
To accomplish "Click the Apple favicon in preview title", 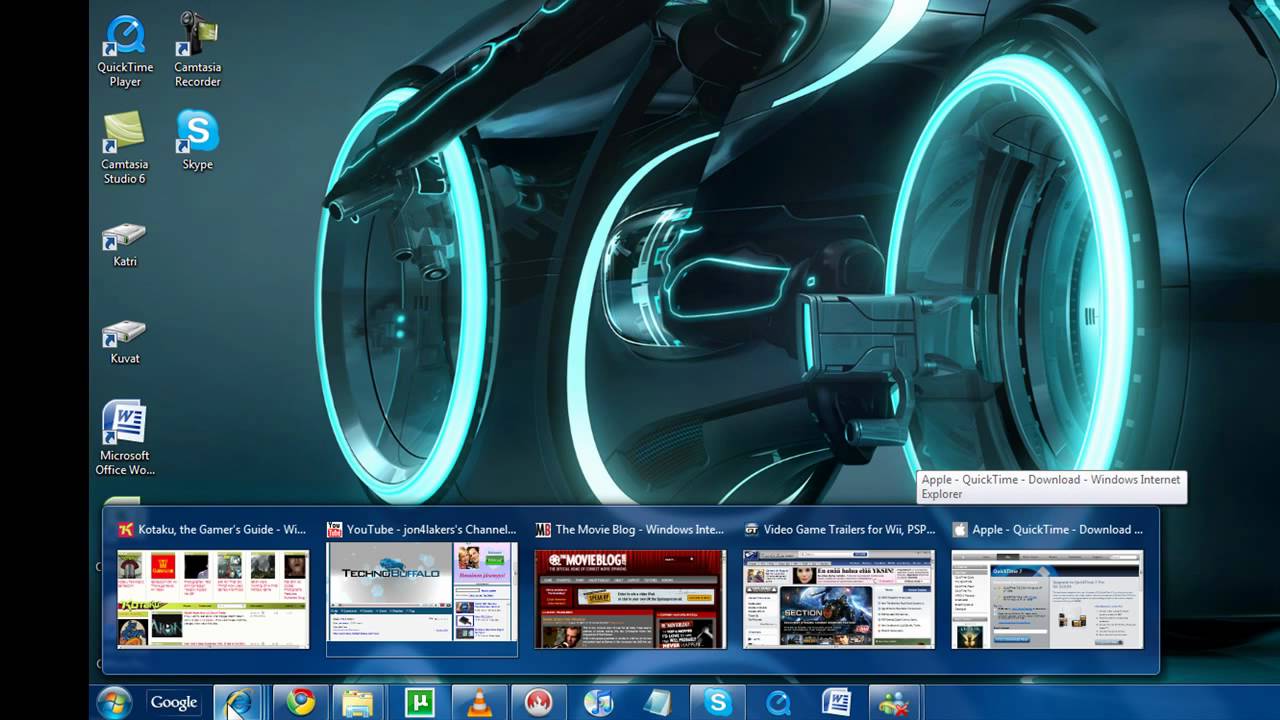I will point(960,530).
